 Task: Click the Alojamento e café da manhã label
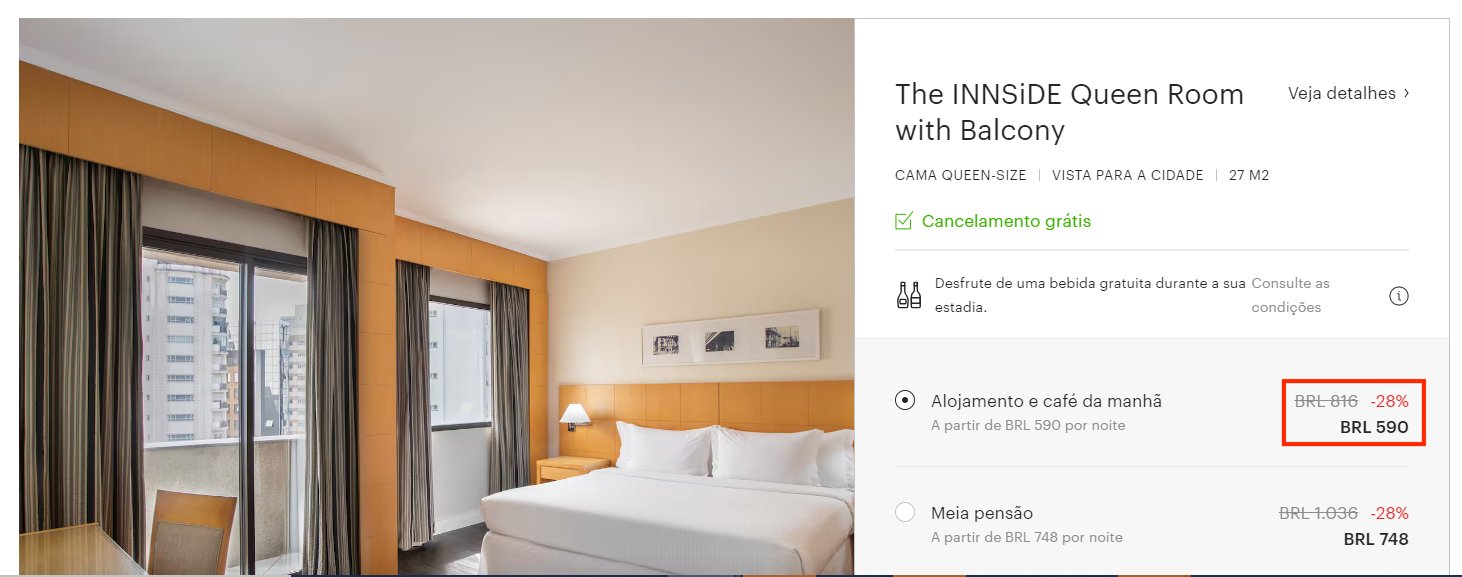1046,401
